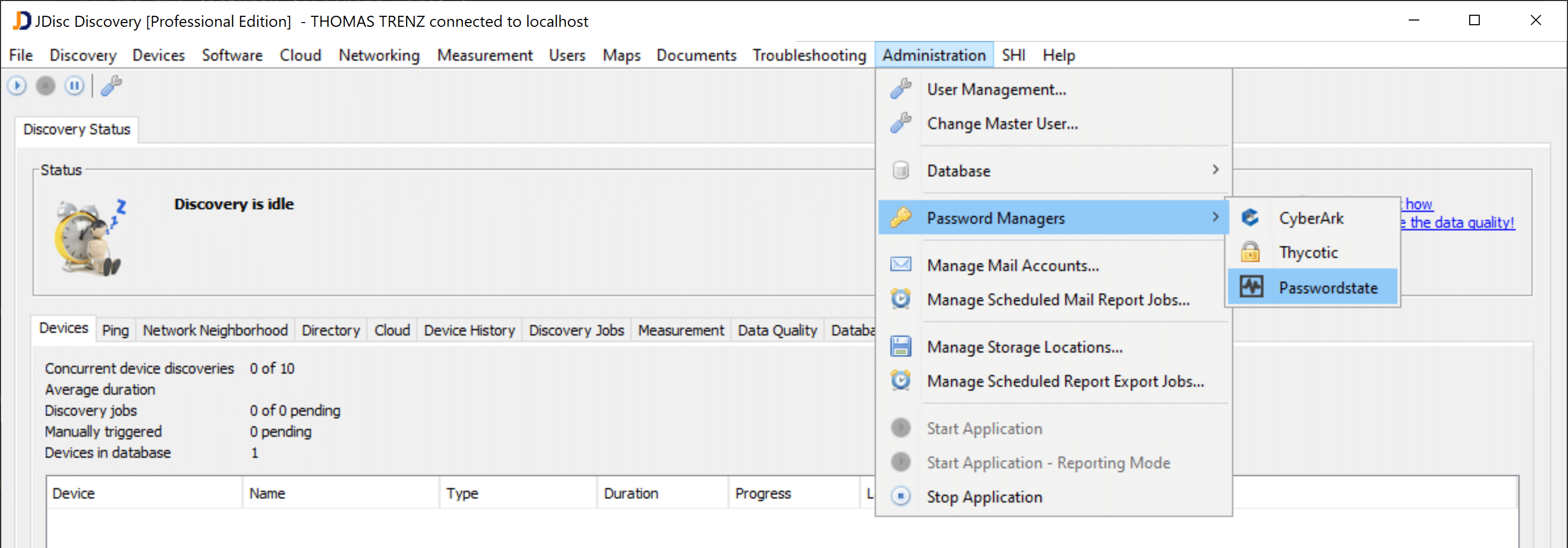Open Manage Scheduled Mail Report Jobs

click(x=1057, y=300)
